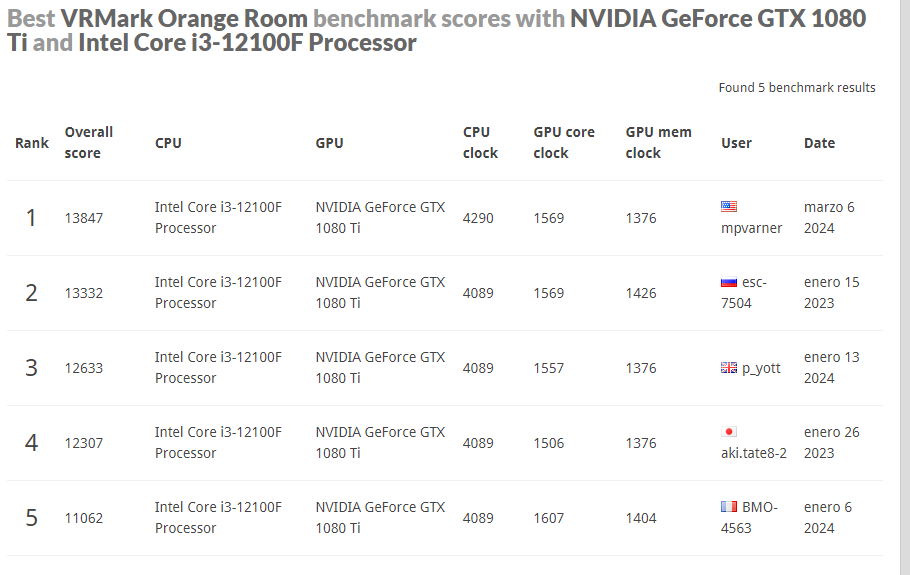Click the UK flag icon beside p_yott
Screen dimensions: 910x575
click(x=729, y=368)
